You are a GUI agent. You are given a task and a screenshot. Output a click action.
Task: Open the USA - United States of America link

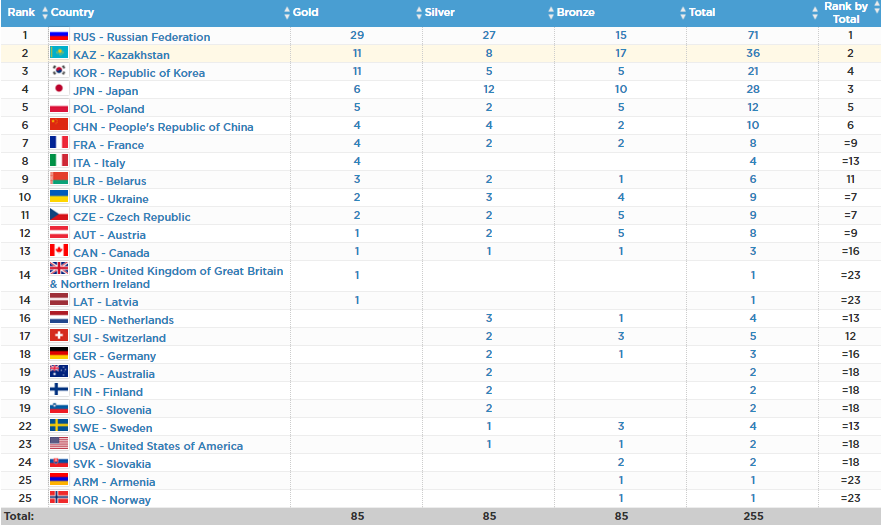pos(158,446)
